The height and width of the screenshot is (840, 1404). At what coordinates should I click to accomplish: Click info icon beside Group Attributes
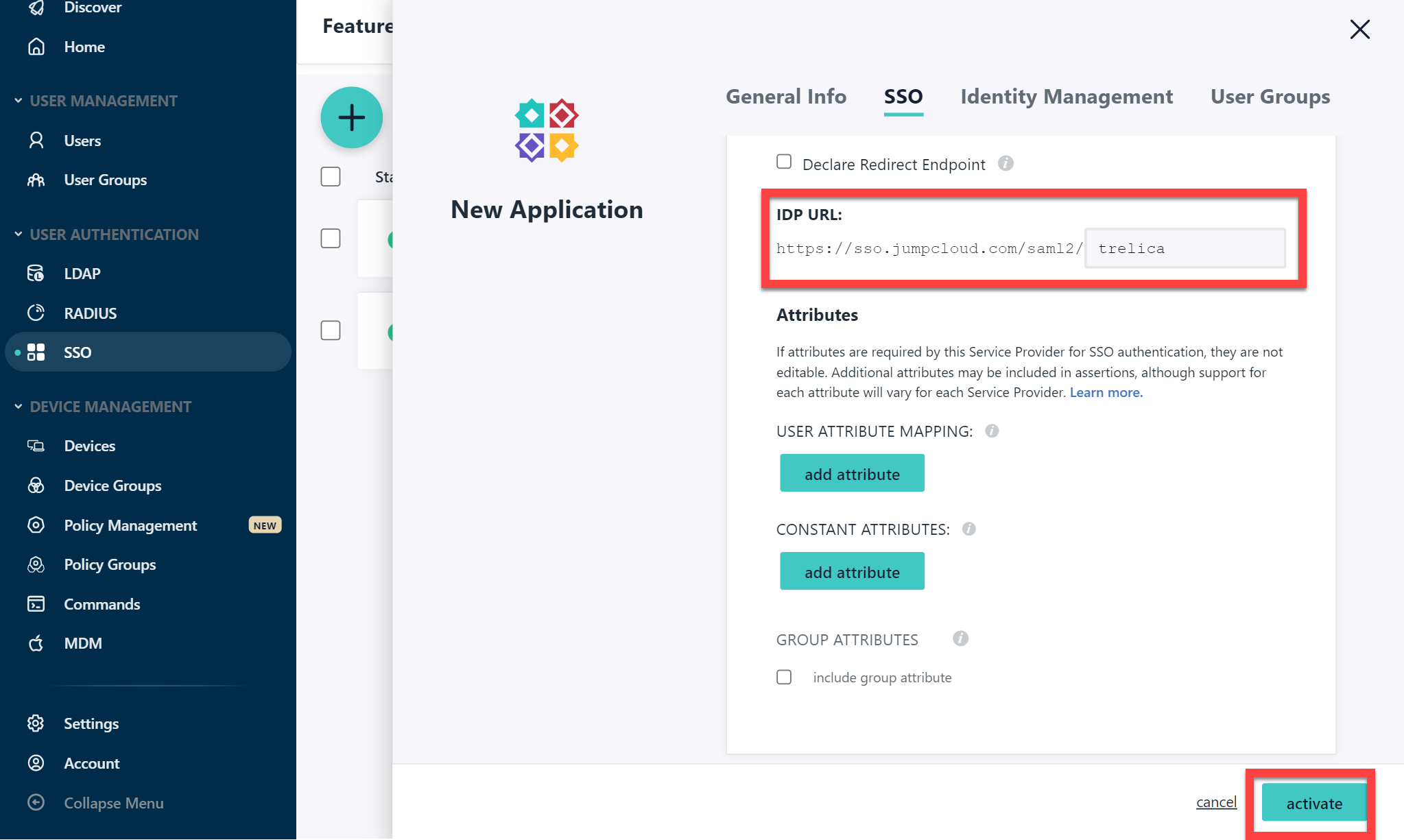coord(960,638)
